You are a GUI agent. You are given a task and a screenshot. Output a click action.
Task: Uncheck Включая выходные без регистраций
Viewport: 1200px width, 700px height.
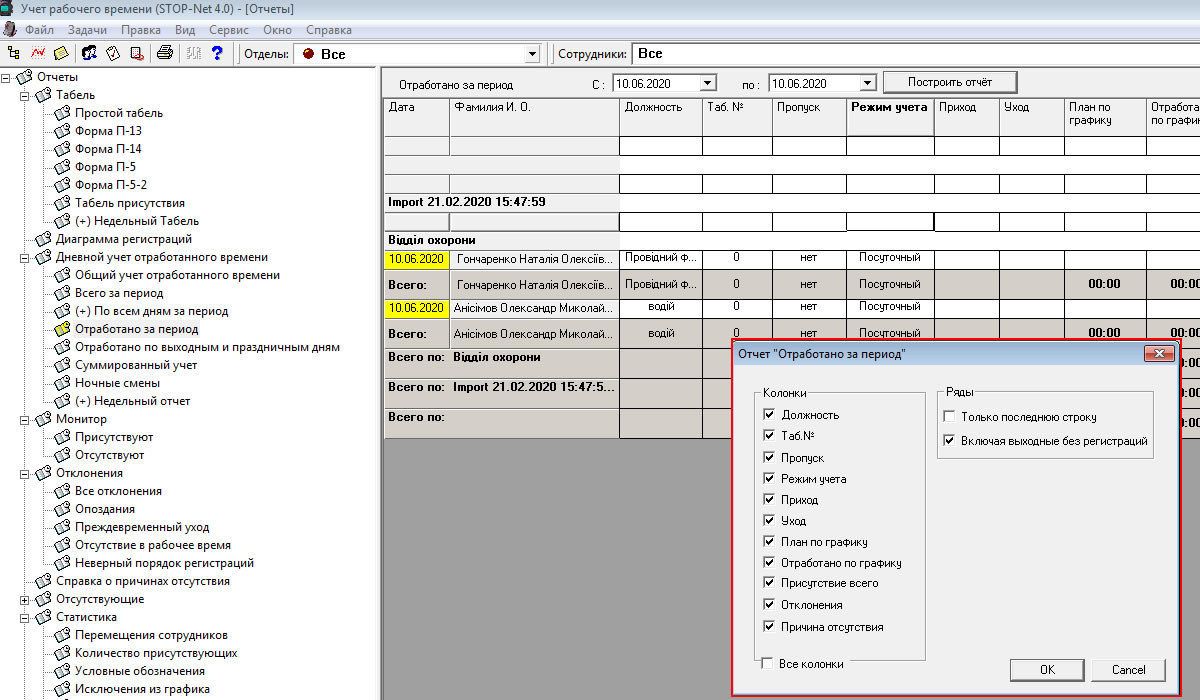tap(949, 440)
